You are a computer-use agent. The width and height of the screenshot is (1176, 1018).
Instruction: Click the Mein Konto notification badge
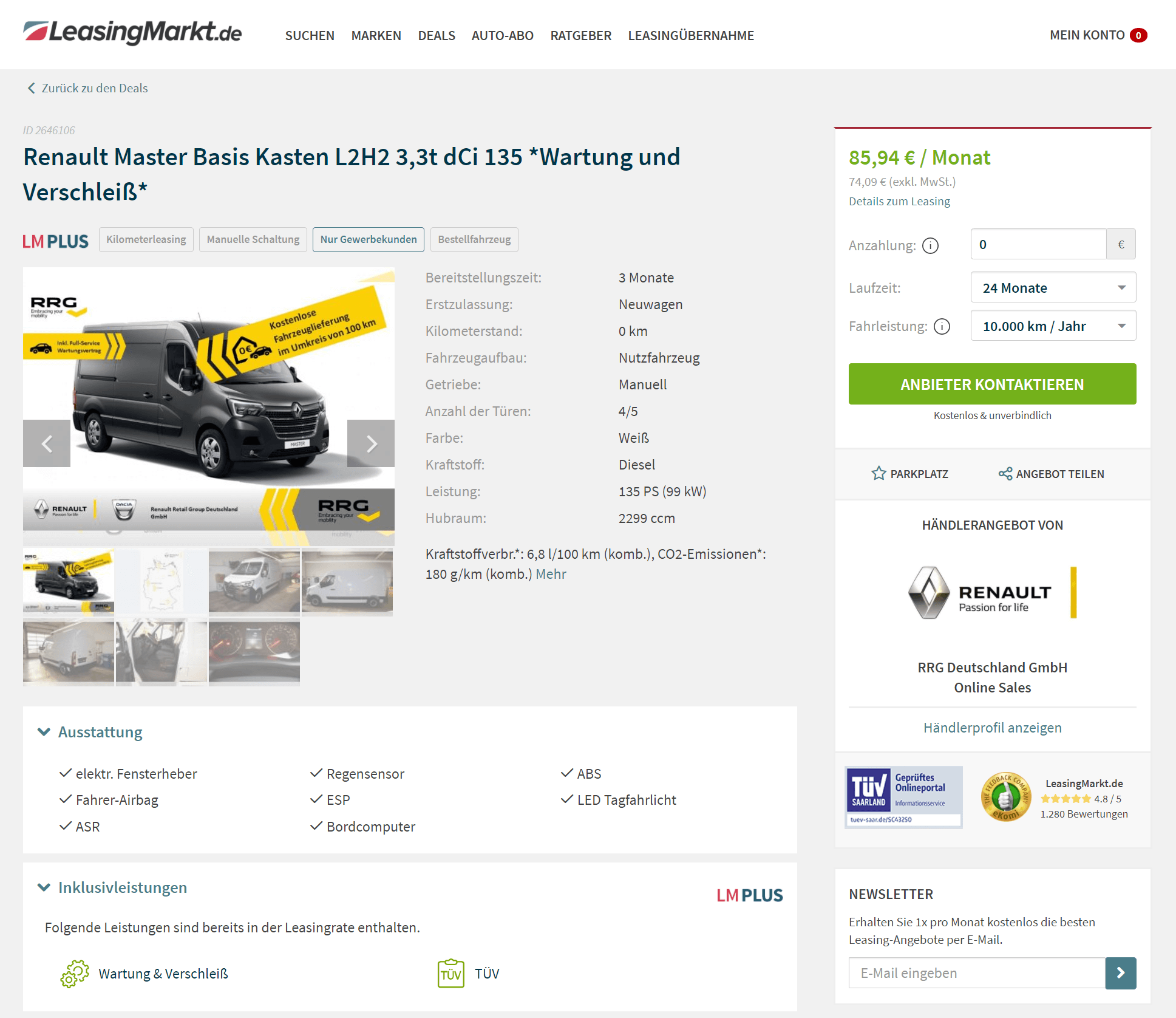click(1138, 35)
